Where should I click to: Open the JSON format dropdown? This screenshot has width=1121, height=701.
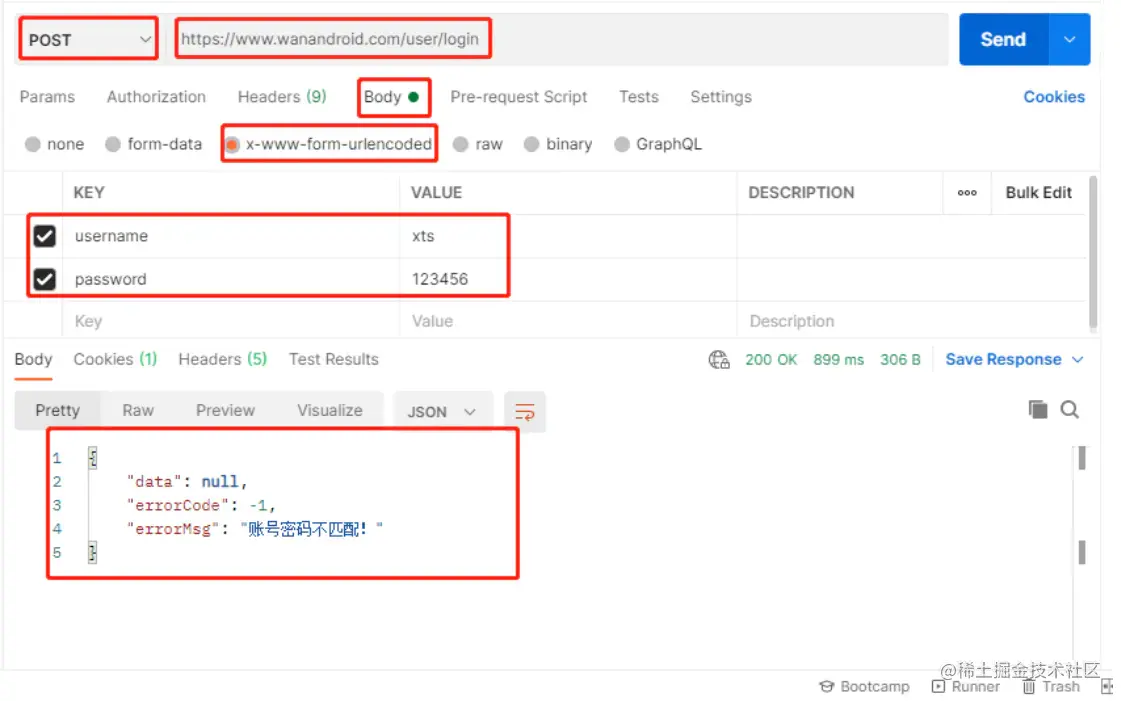pyautogui.click(x=443, y=412)
